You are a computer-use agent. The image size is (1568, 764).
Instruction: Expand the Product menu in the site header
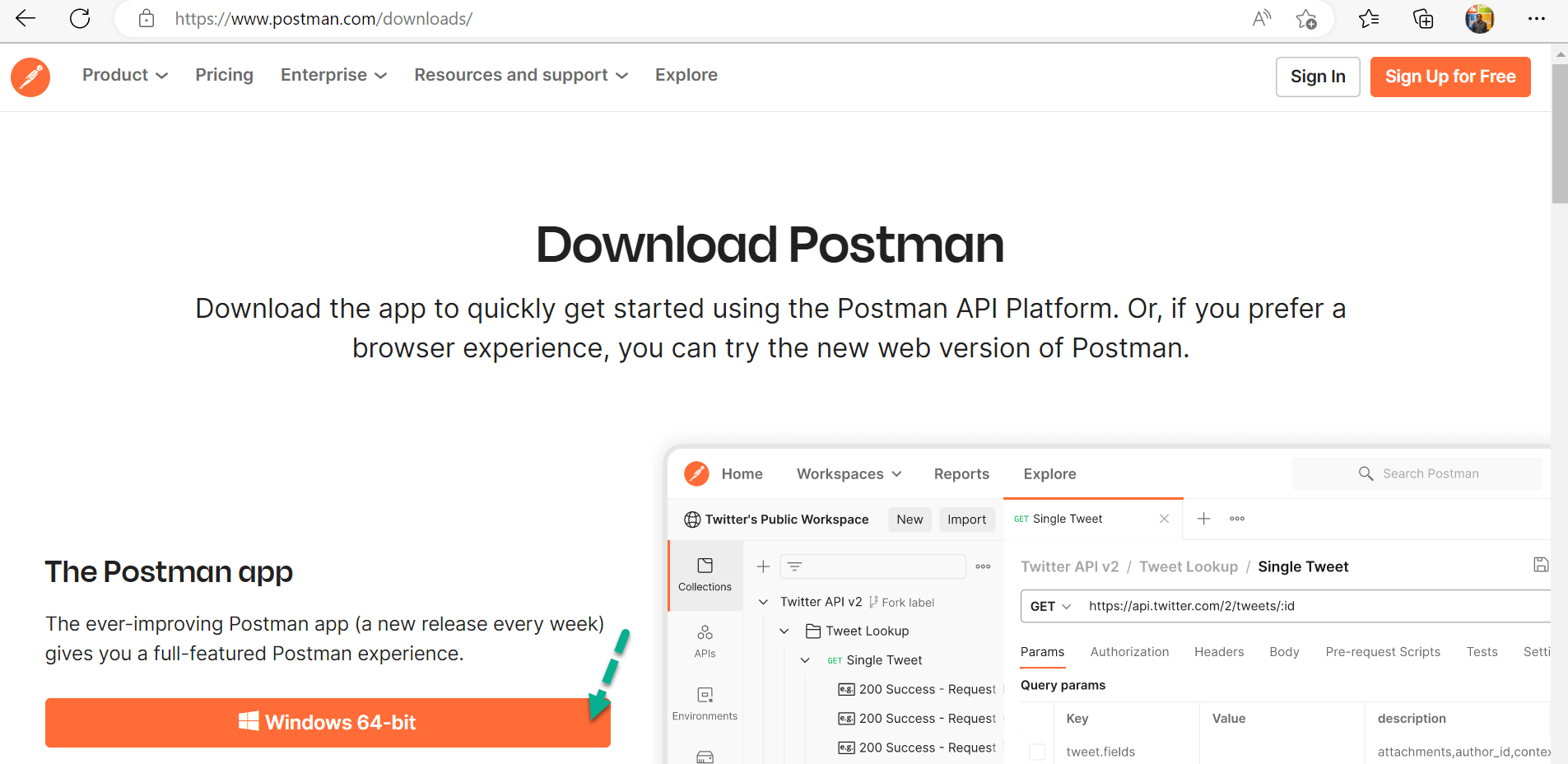125,75
